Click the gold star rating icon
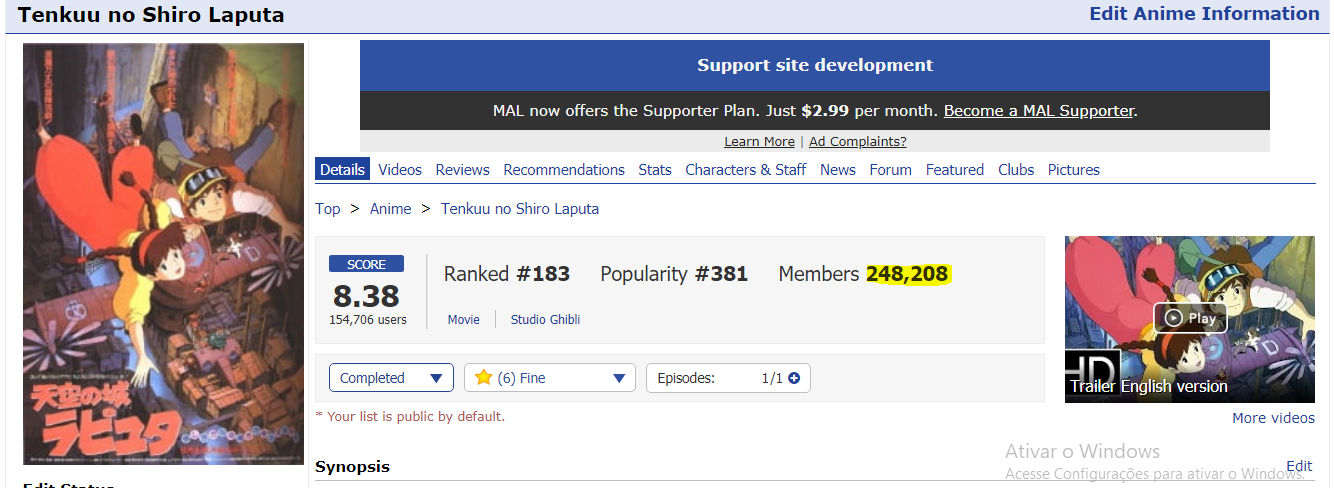This screenshot has width=1334, height=488. 483,378
